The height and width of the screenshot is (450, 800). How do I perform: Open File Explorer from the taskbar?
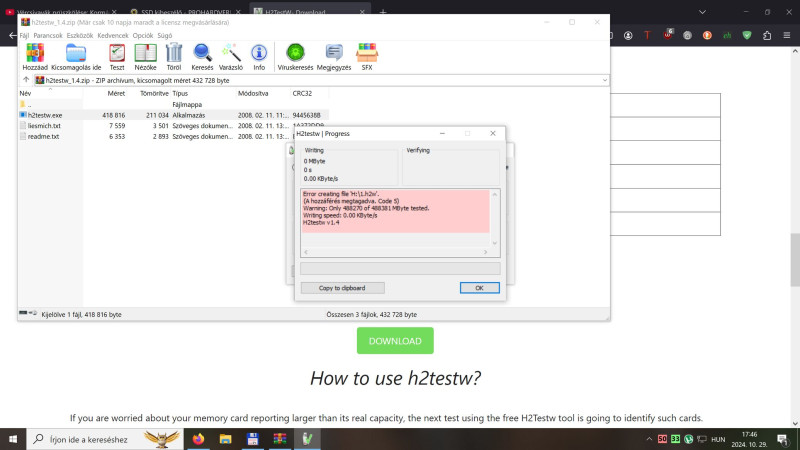pos(226,439)
